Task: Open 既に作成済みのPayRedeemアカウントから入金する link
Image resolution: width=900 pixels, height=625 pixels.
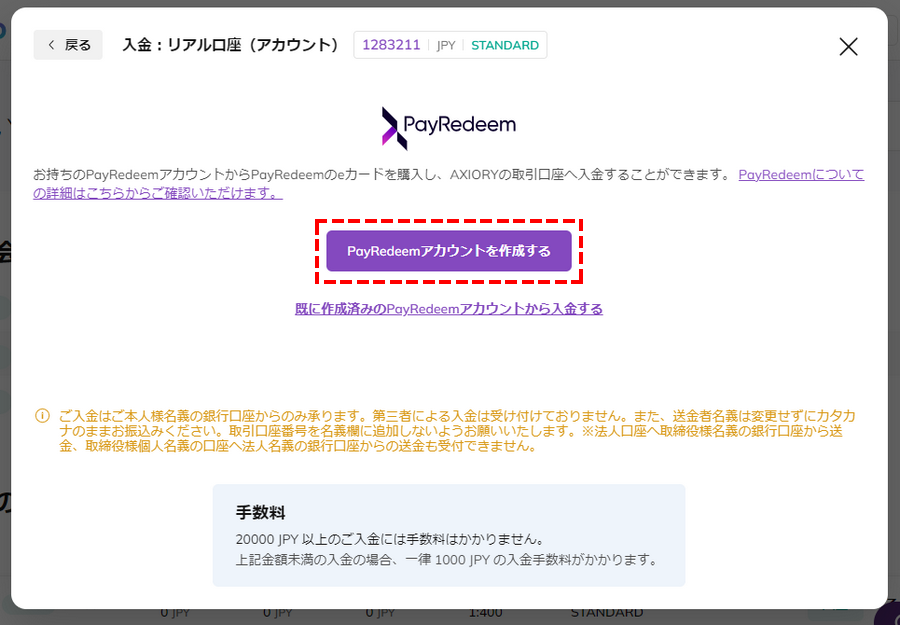Action: point(449,309)
